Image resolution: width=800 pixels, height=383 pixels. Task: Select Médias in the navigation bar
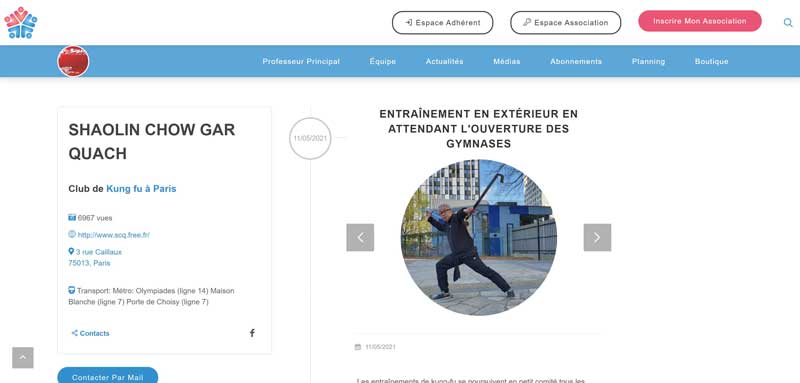click(x=507, y=61)
